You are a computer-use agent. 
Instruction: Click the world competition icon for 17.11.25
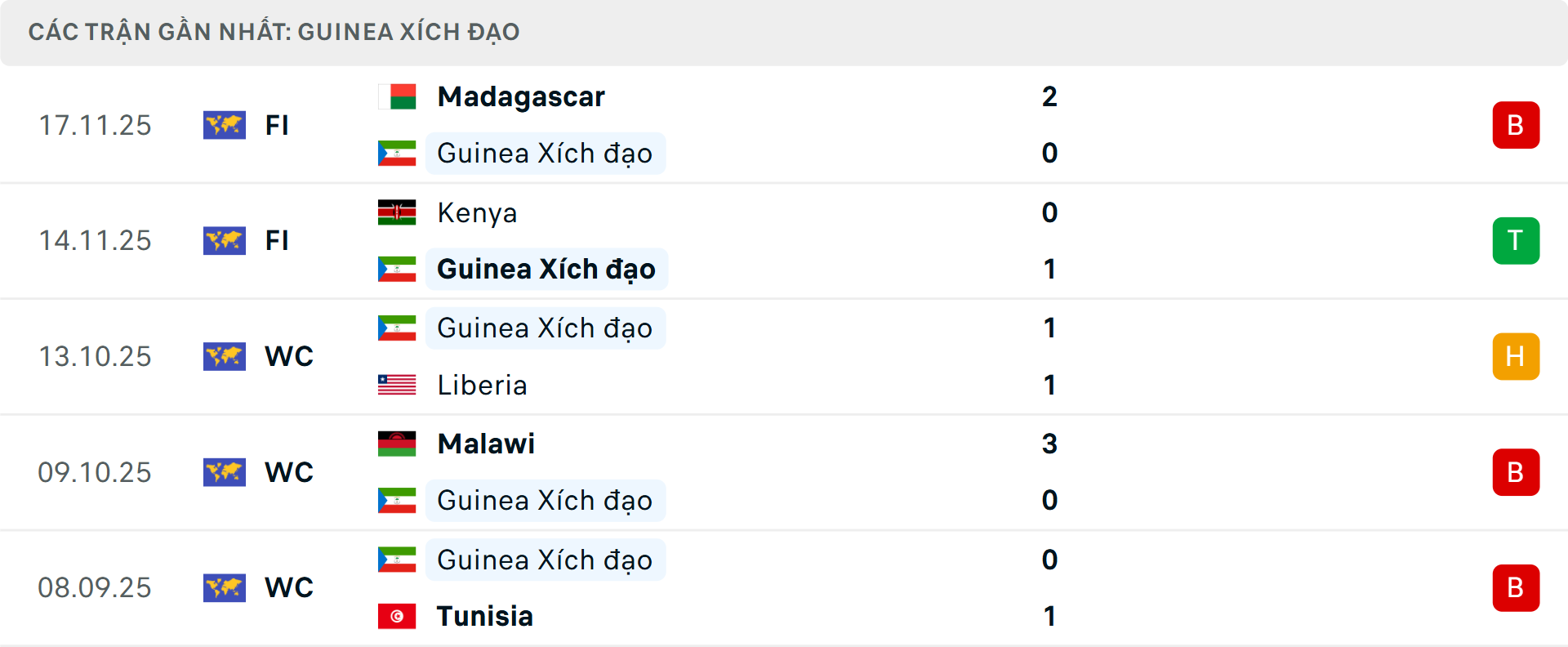coord(225,125)
